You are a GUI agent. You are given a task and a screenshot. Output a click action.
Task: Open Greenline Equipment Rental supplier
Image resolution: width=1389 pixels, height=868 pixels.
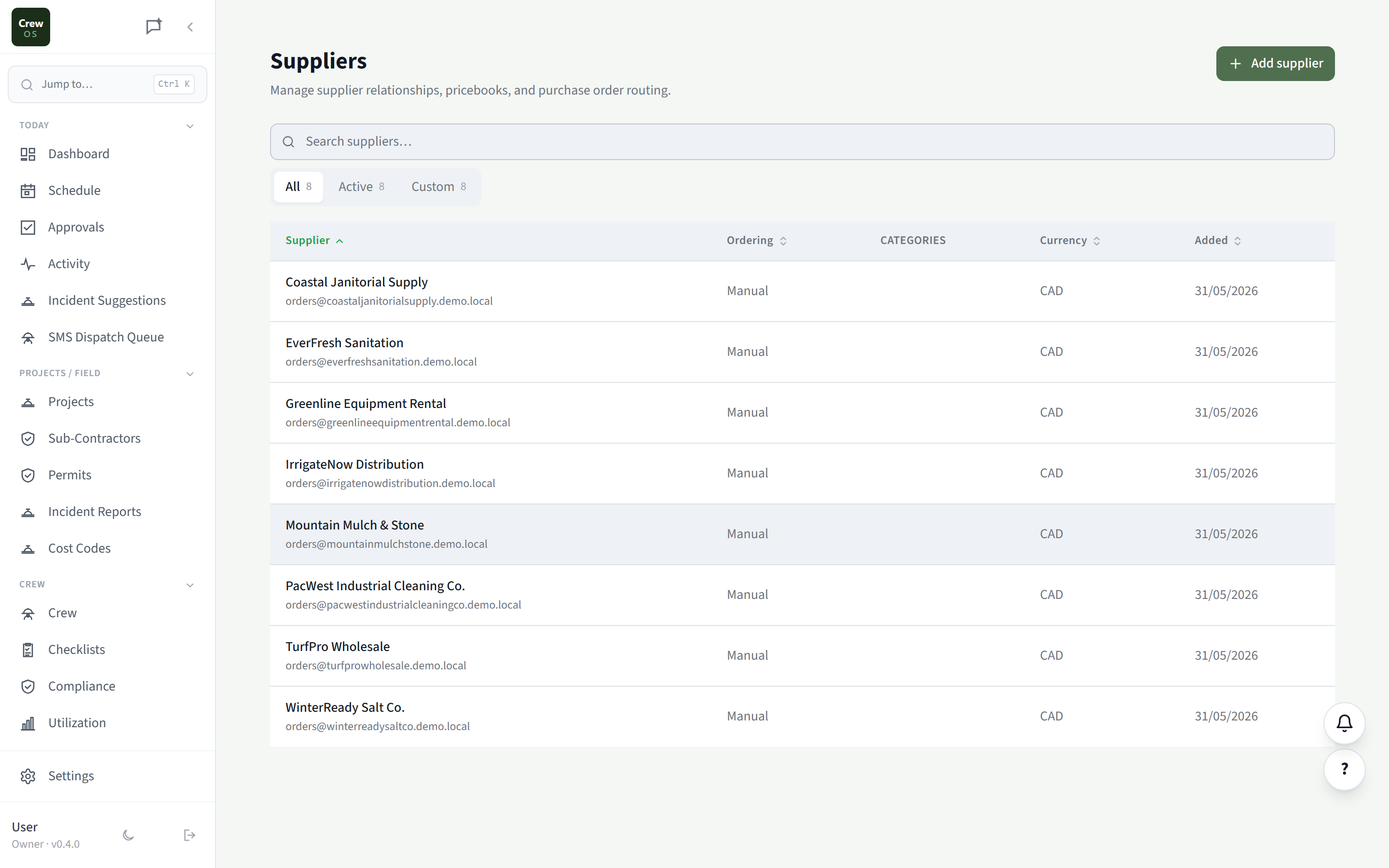coord(802,413)
